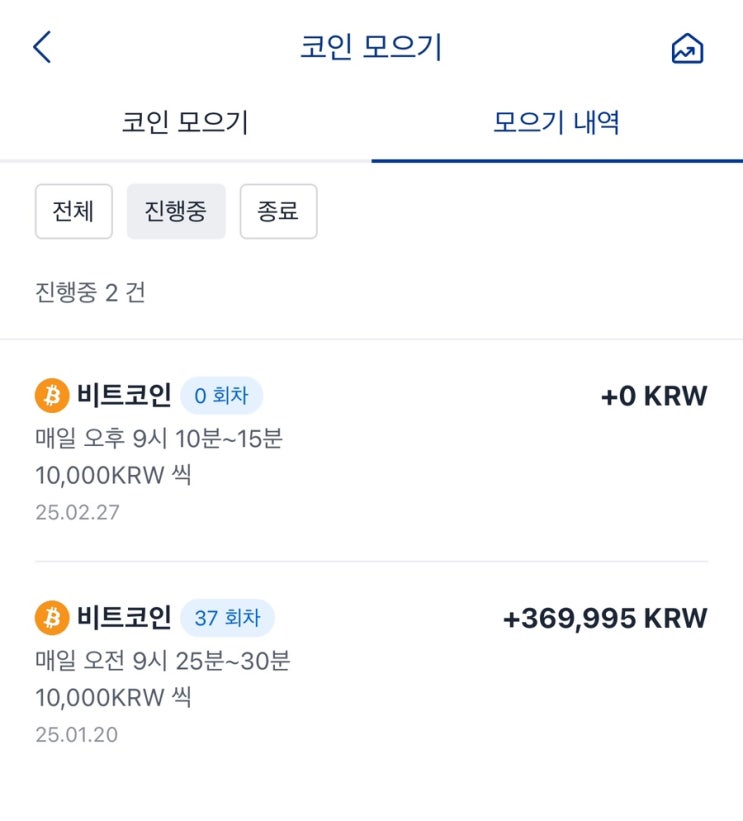The height and width of the screenshot is (821, 743).
Task: Select the 진행중 filter chip
Action: pyautogui.click(x=176, y=212)
